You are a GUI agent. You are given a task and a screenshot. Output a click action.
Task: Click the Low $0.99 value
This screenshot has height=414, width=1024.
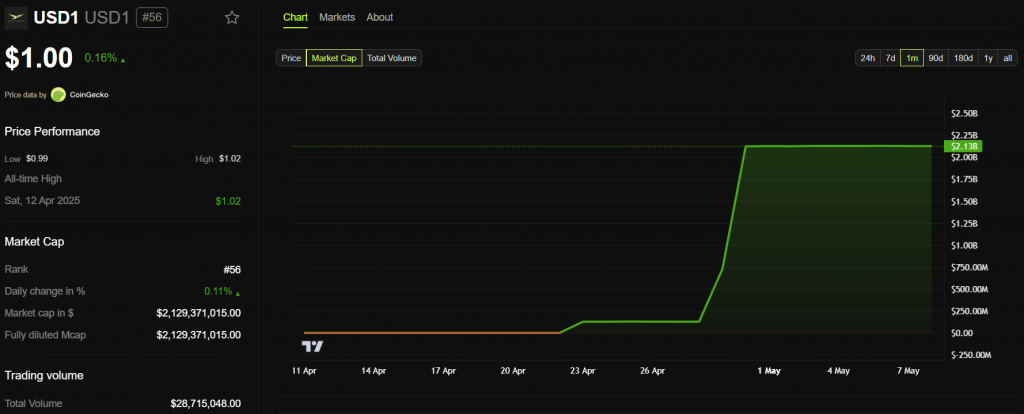click(39, 159)
